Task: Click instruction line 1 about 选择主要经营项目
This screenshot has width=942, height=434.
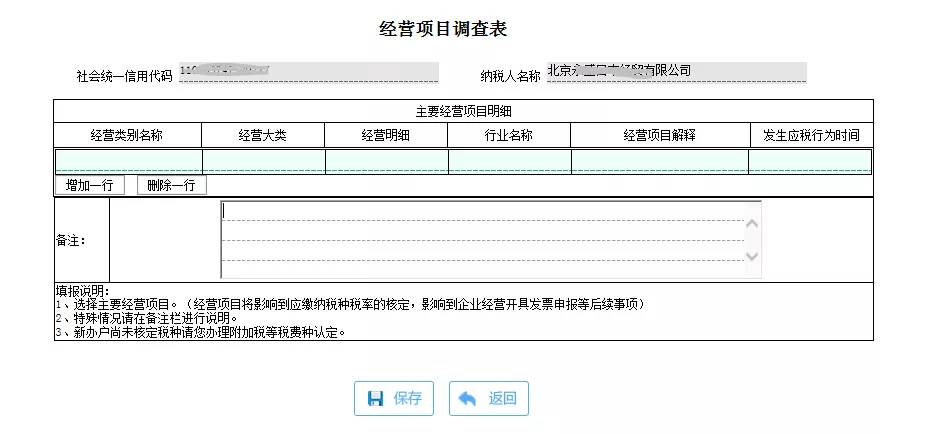Action: pos(352,305)
